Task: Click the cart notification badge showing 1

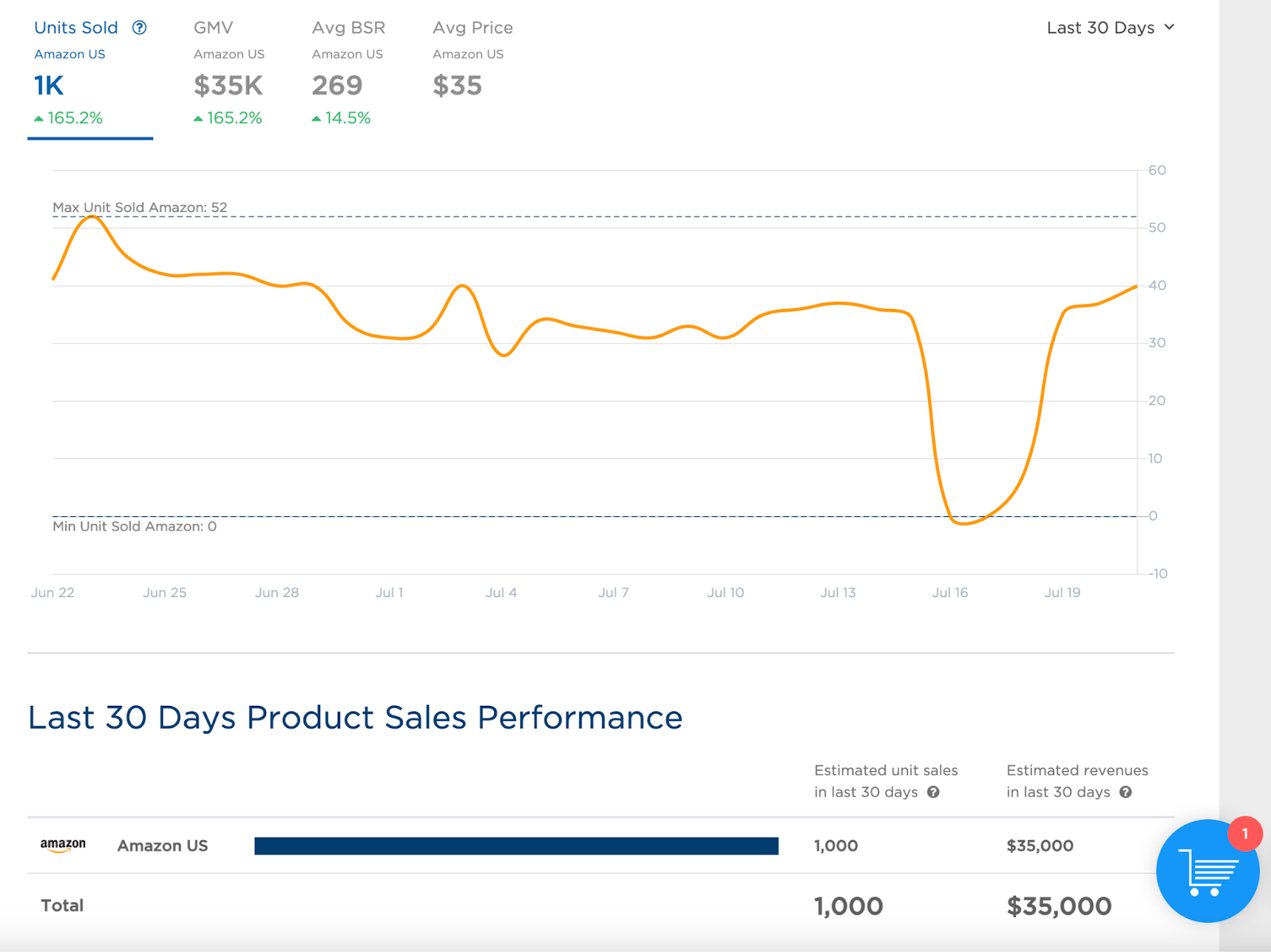Action: [x=1244, y=834]
